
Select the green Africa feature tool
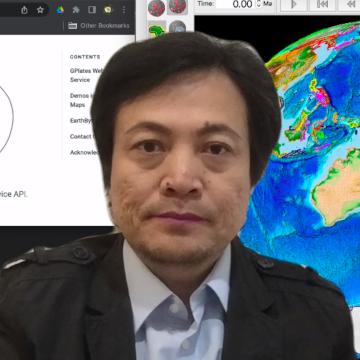[157, 30]
